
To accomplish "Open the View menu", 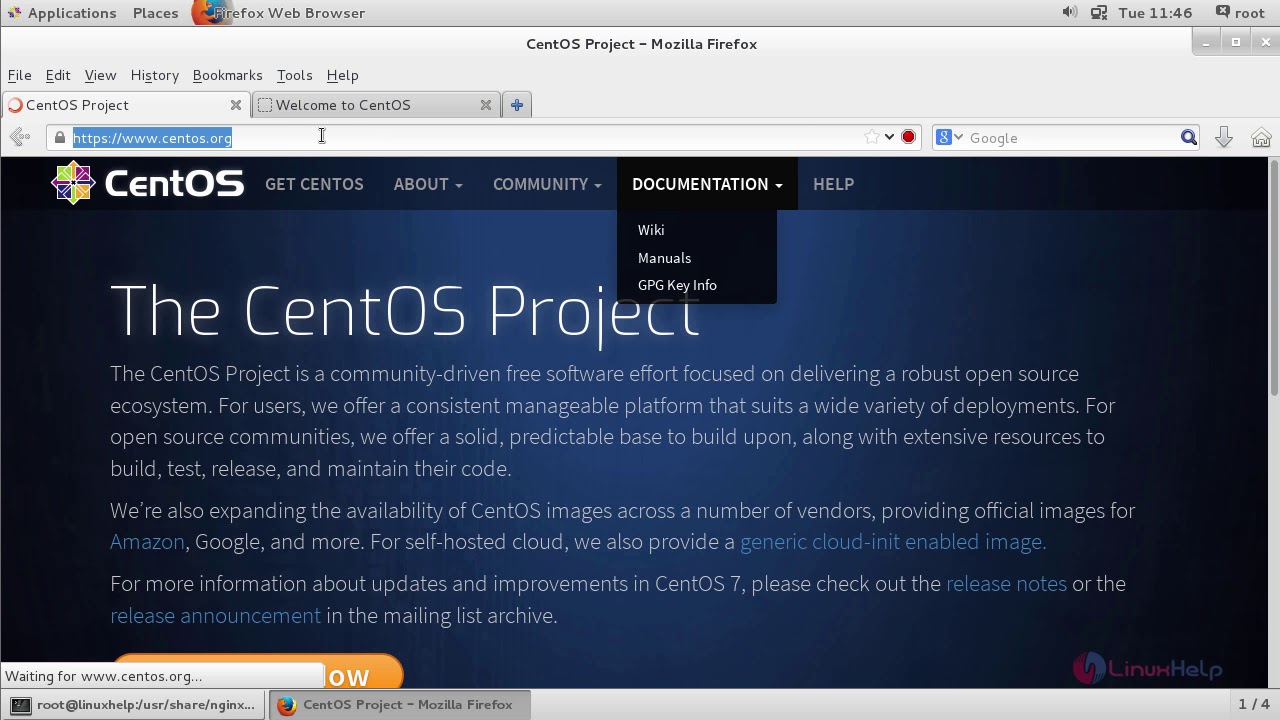I will tap(100, 75).
